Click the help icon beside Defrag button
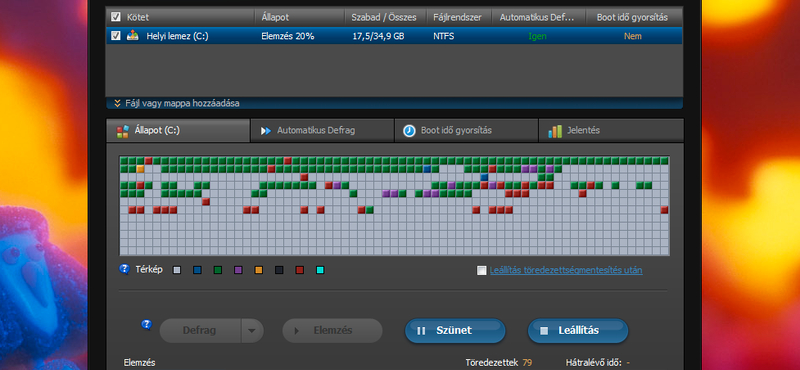The width and height of the screenshot is (800, 370). click(x=147, y=325)
